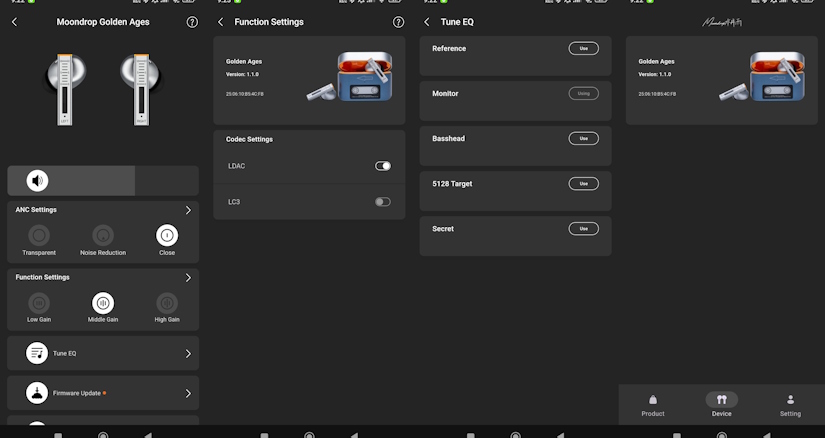Click the Middle Gain icon
The width and height of the screenshot is (825, 438).
103,303
